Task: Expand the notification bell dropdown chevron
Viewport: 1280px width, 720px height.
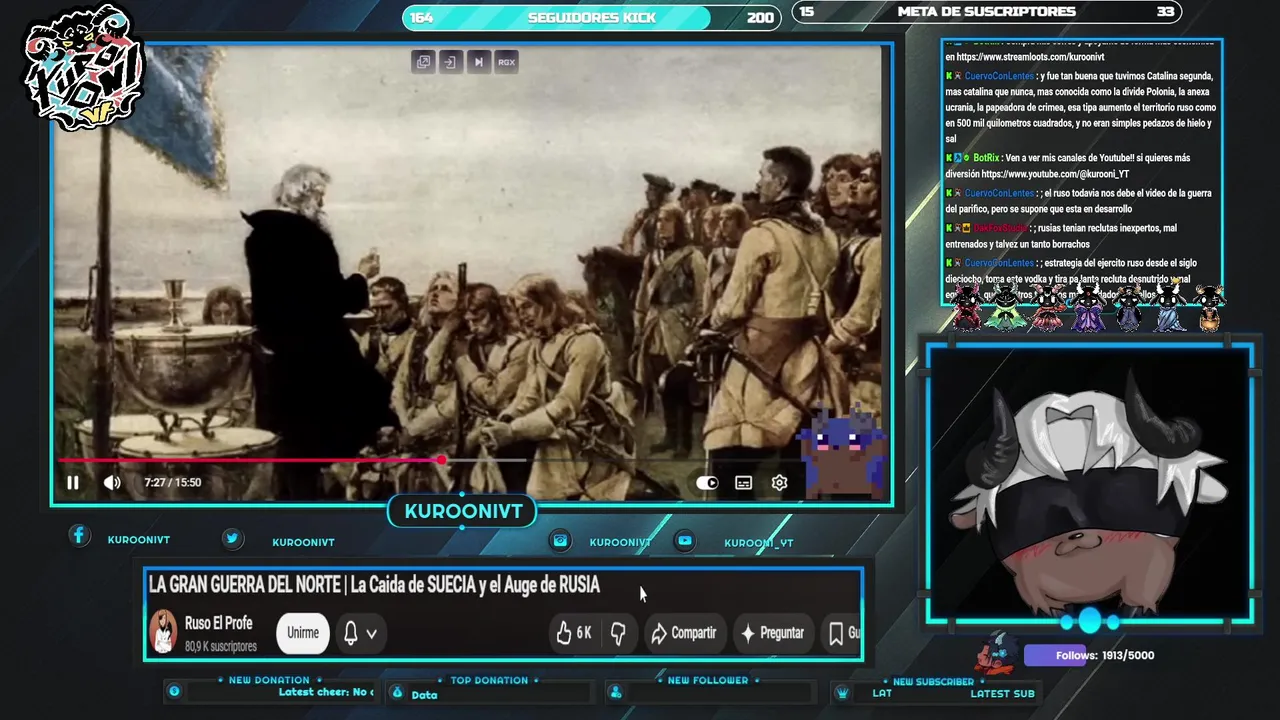Action: [372, 634]
